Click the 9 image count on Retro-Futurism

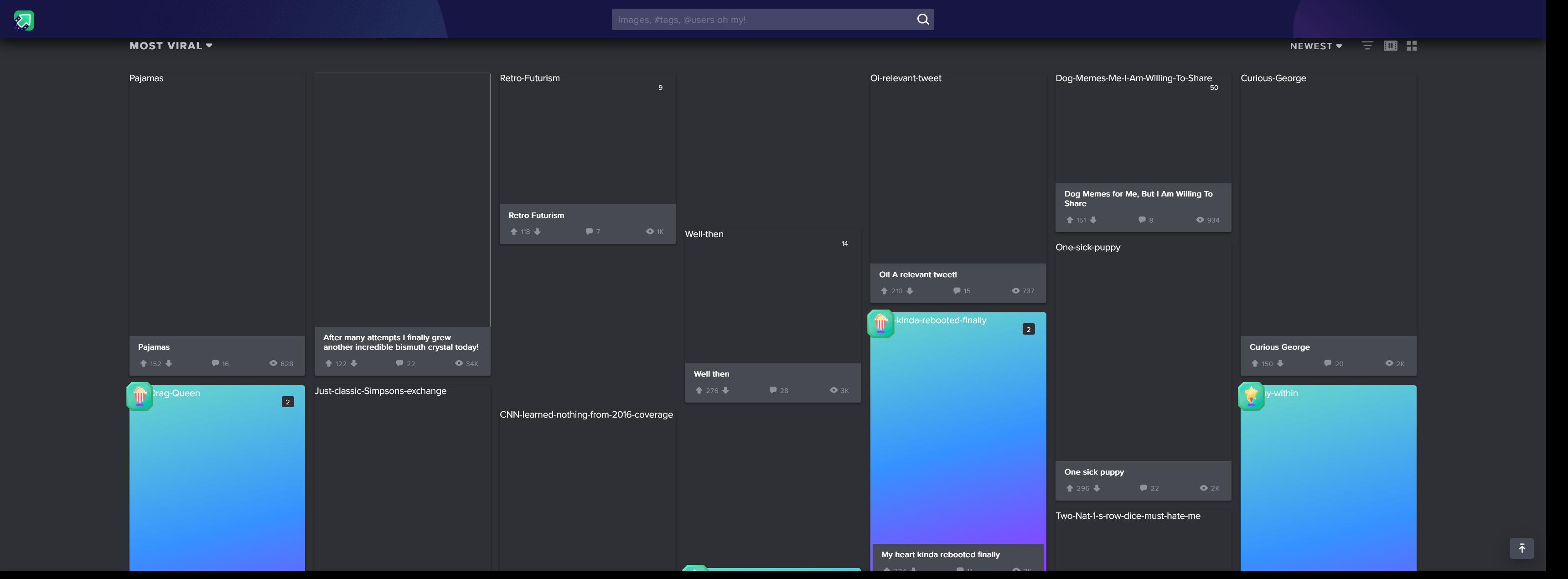point(660,88)
